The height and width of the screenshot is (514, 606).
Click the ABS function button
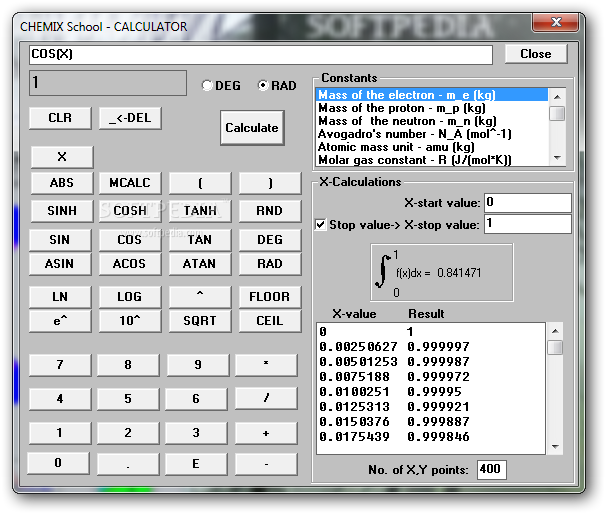click(x=62, y=183)
